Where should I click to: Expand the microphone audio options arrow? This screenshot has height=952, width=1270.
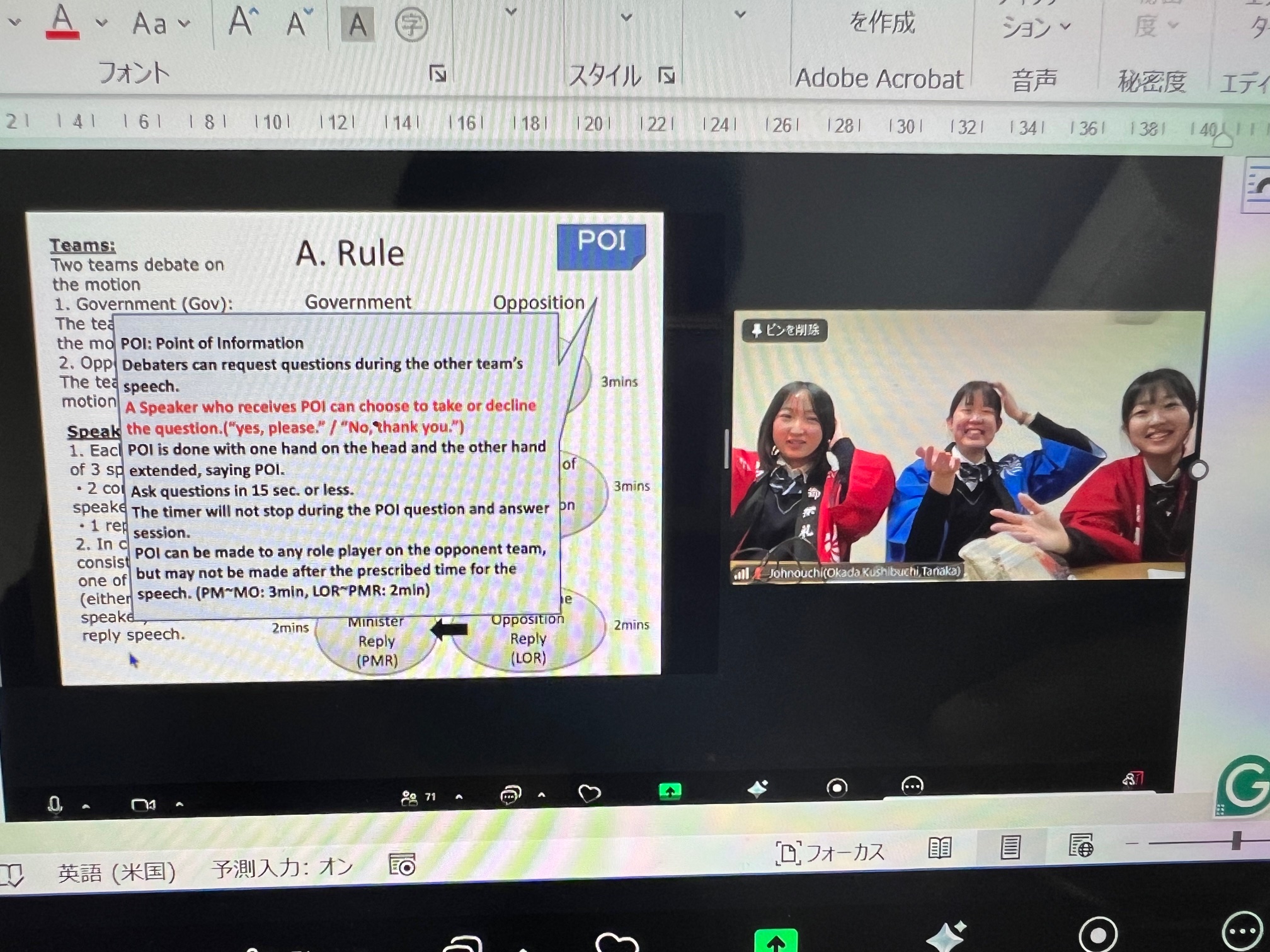point(86,806)
